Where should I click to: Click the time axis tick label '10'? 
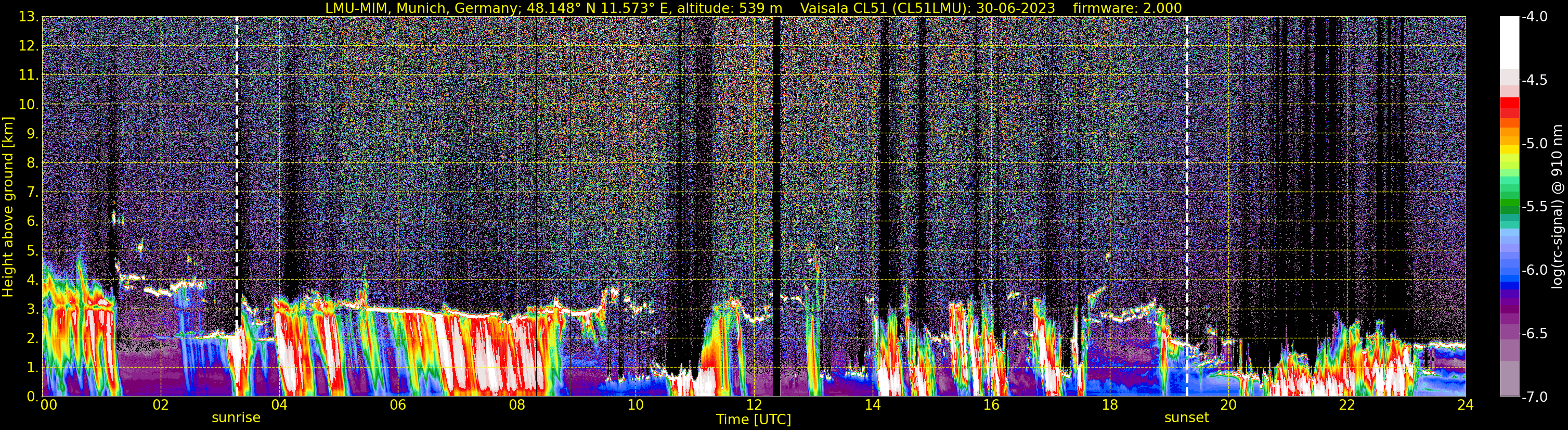click(636, 405)
